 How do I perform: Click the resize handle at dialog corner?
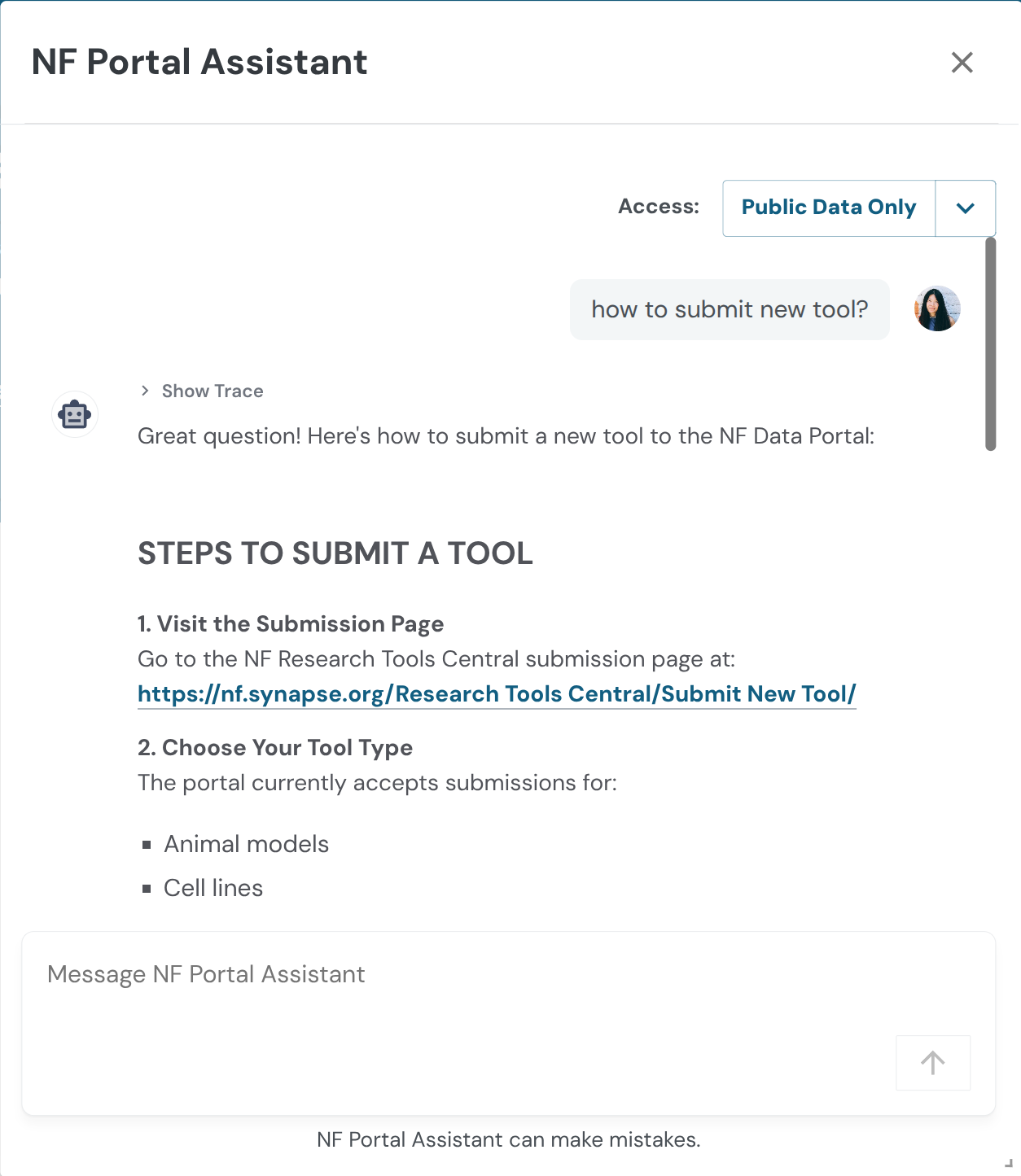(x=1009, y=1163)
